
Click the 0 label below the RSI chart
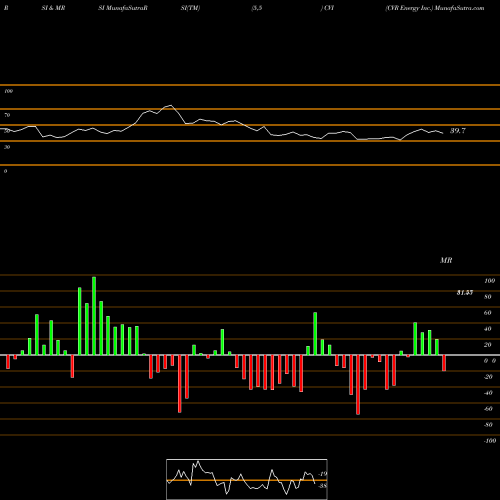(x=5, y=171)
